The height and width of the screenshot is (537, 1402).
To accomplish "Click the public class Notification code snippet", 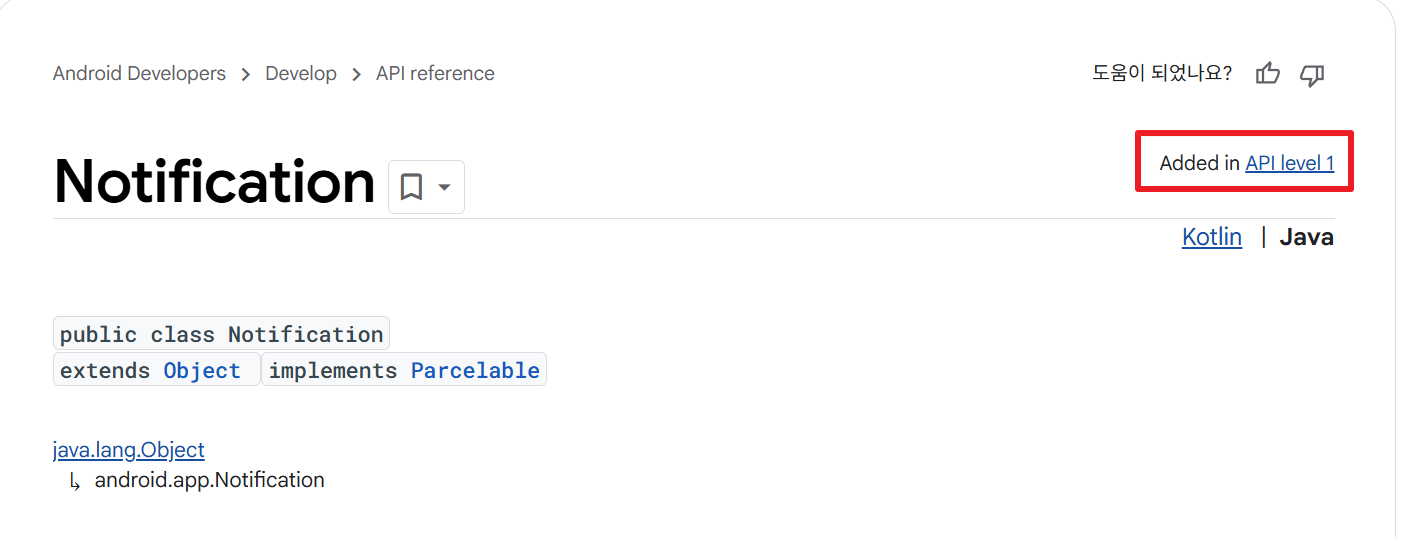I will pyautogui.click(x=221, y=334).
